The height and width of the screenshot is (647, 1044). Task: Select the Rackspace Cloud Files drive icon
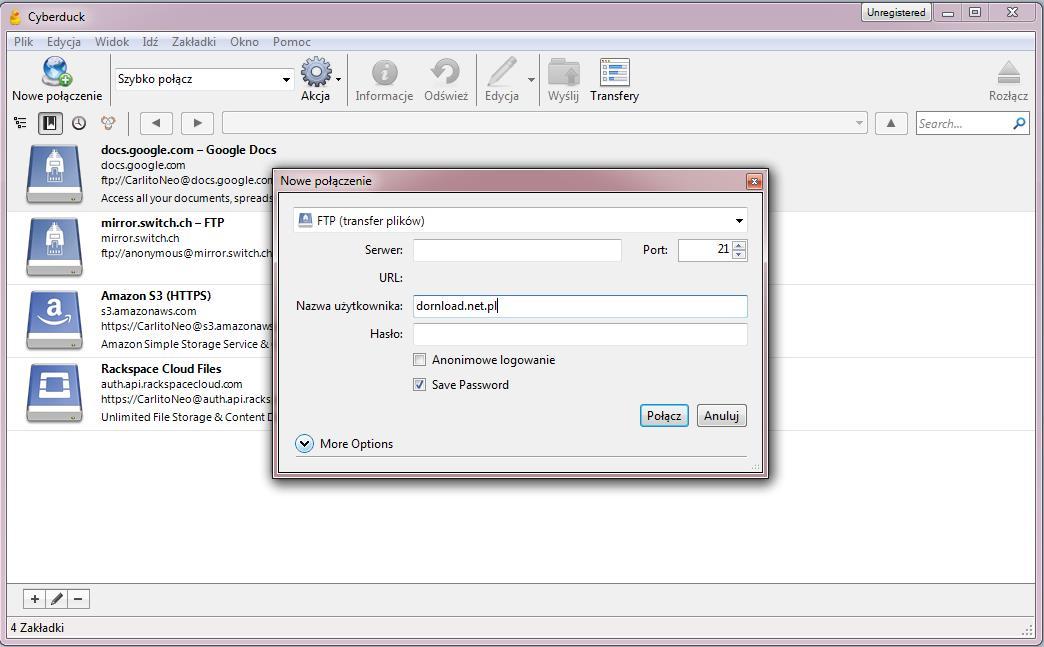coord(55,393)
